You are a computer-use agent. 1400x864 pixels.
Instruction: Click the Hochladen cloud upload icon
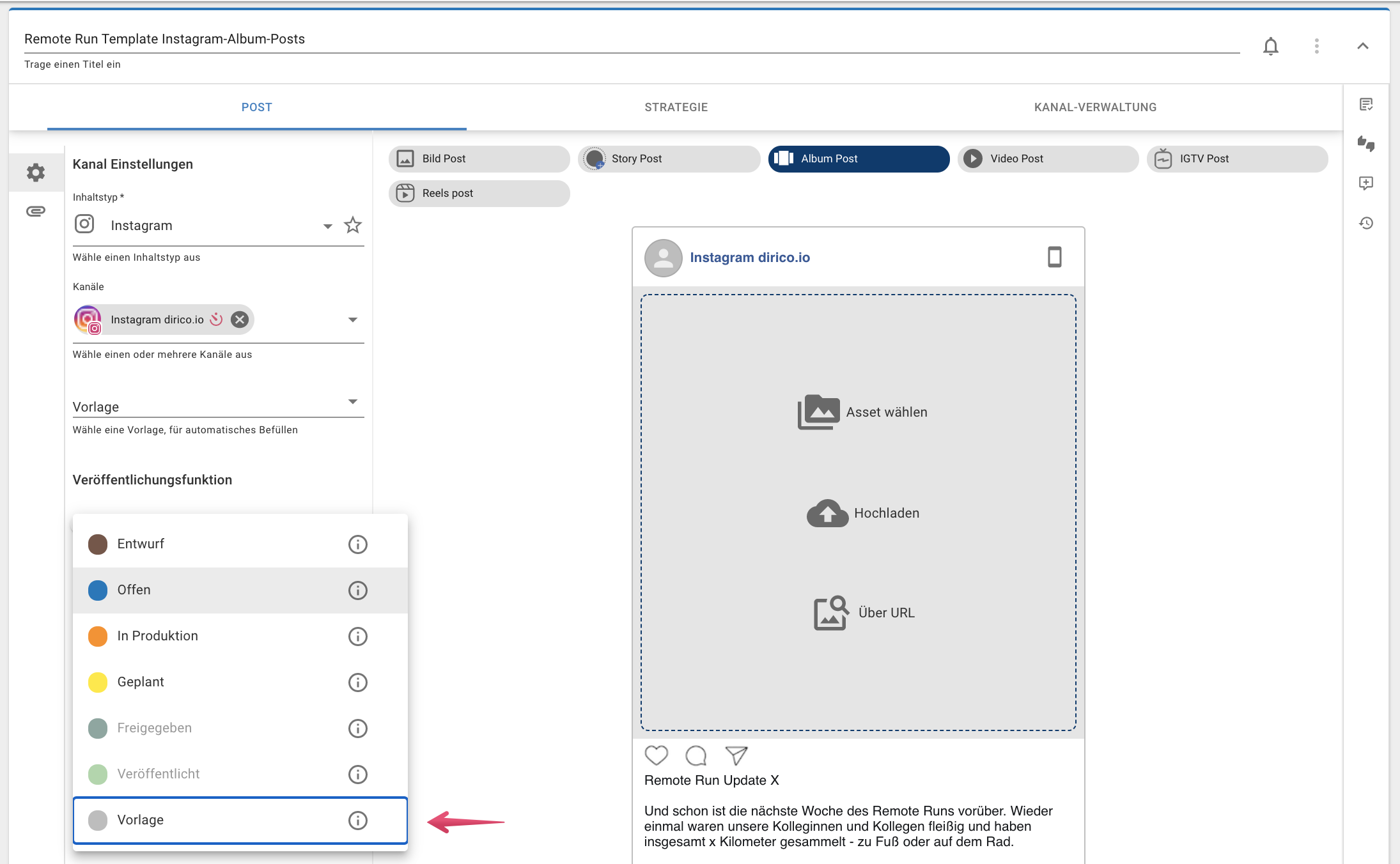click(x=827, y=513)
